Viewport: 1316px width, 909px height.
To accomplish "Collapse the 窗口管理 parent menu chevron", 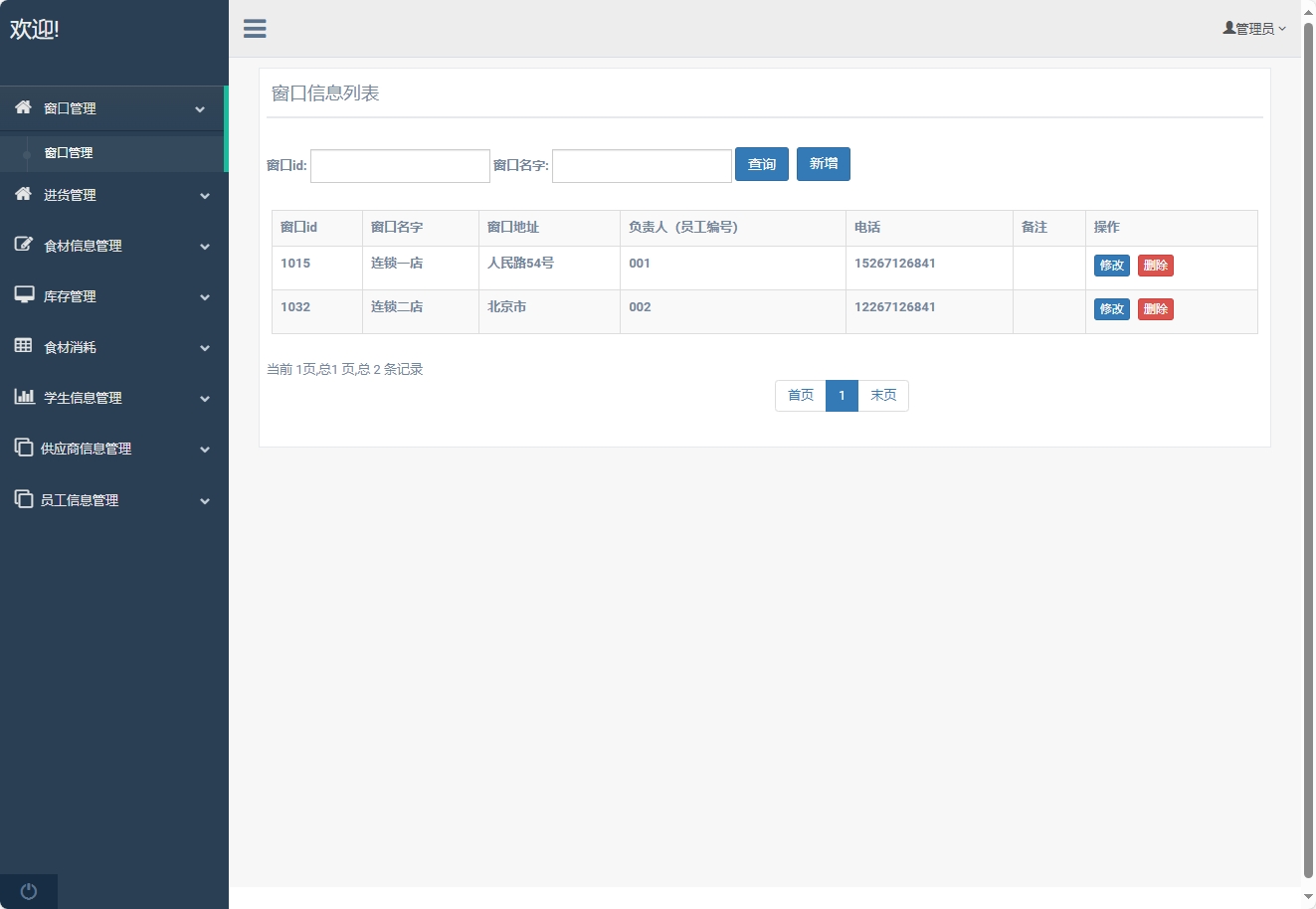I will (200, 109).
